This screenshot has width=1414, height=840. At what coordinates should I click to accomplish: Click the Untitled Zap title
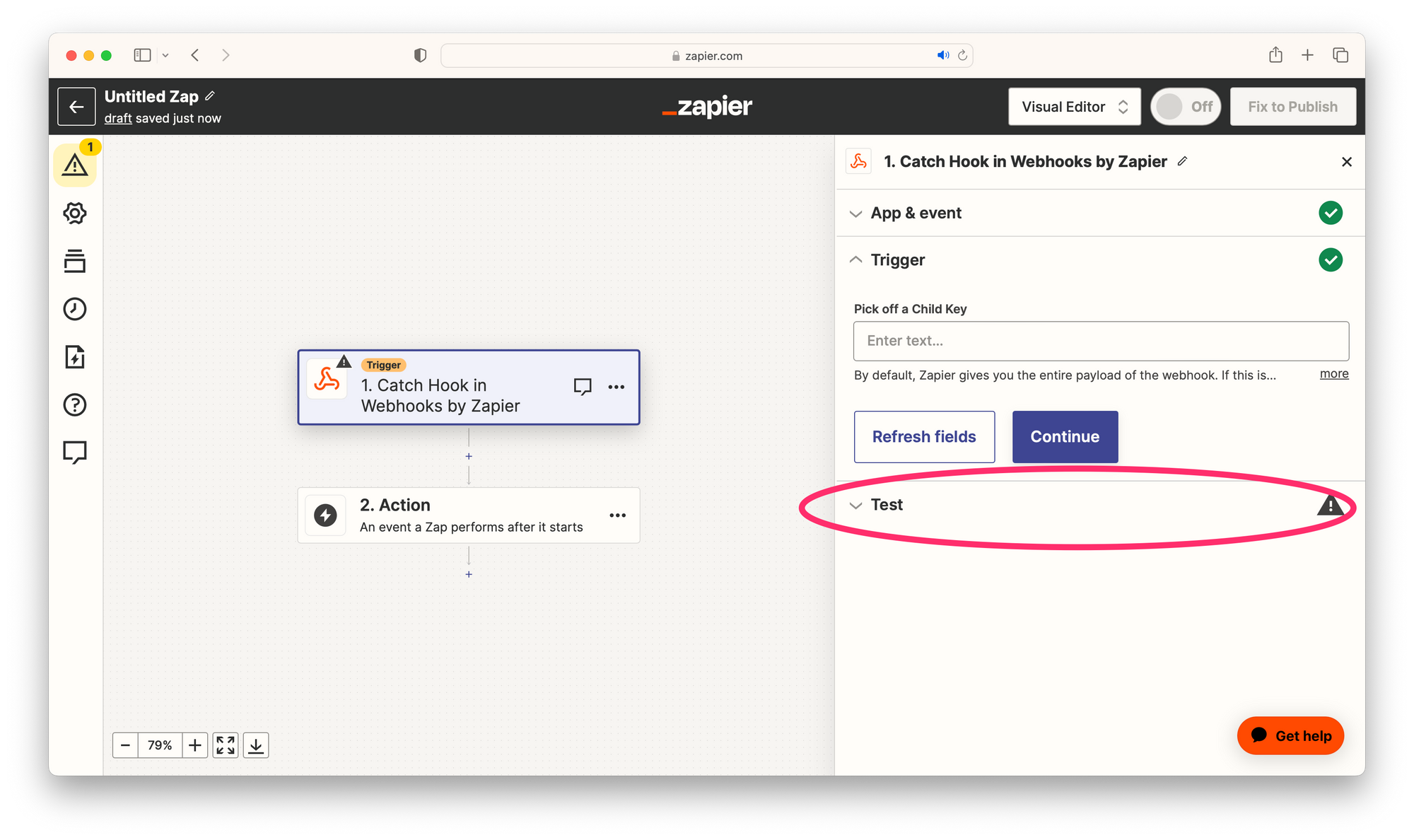pyautogui.click(x=151, y=96)
